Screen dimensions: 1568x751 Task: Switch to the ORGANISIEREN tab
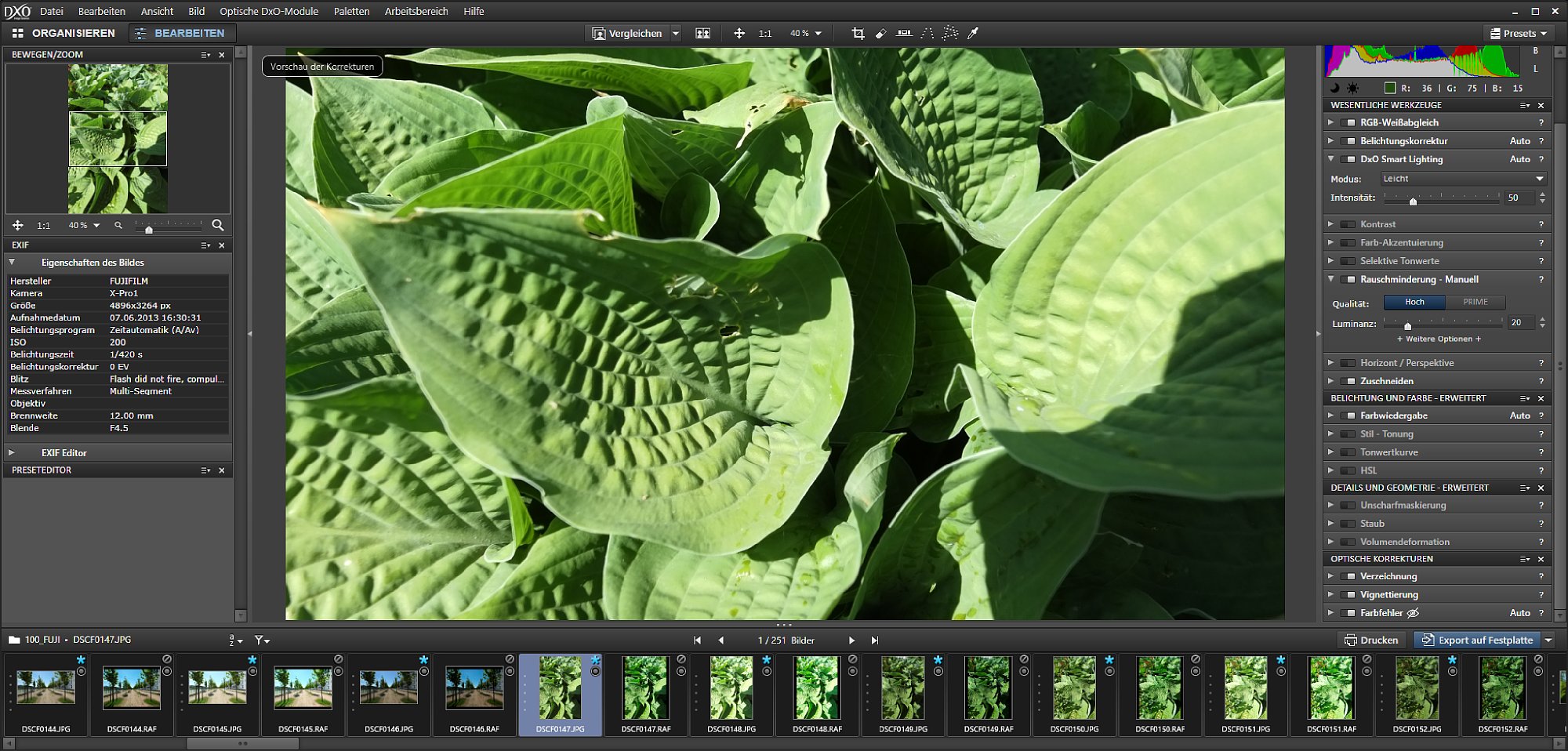pyautogui.click(x=64, y=34)
